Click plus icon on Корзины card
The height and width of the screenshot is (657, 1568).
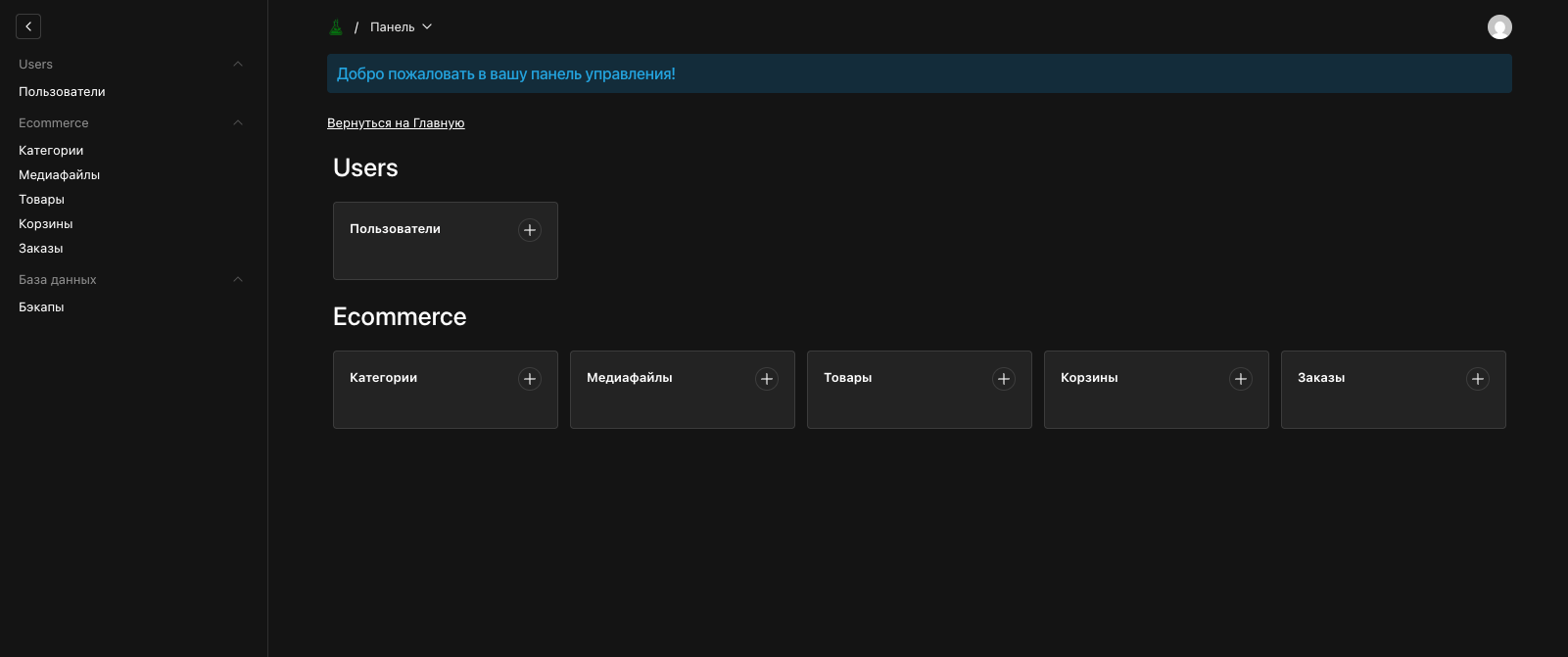click(x=1241, y=379)
